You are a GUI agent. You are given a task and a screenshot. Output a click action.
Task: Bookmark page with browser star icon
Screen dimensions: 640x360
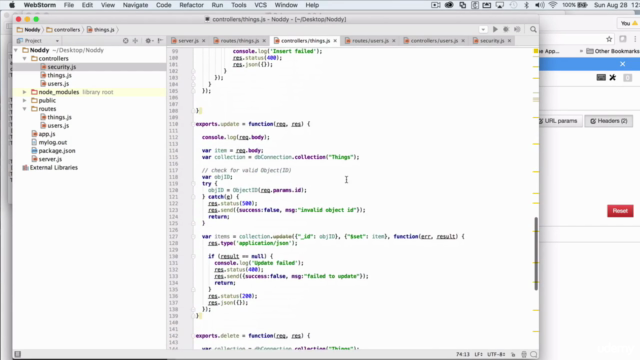click(x=609, y=39)
